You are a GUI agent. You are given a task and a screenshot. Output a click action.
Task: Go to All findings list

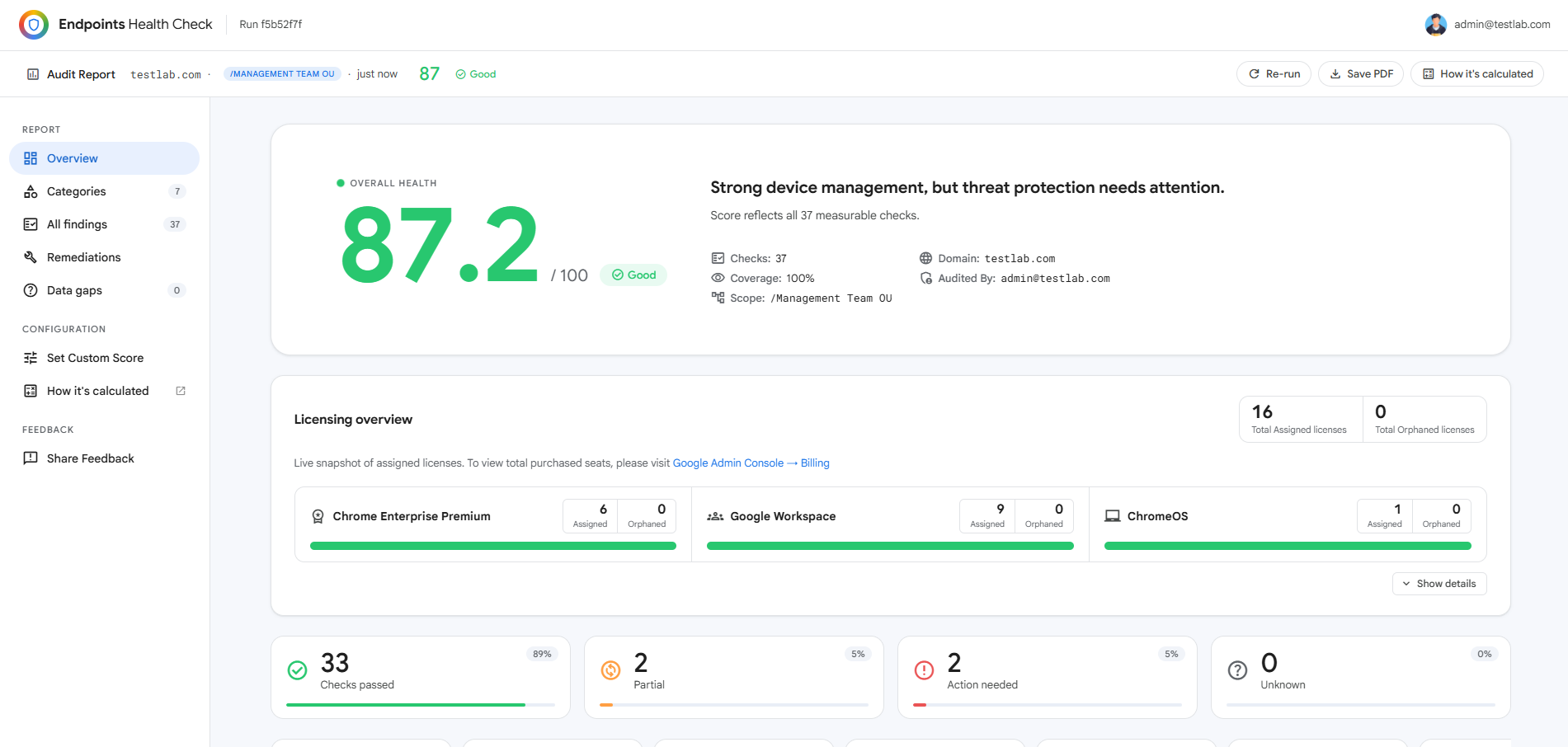click(x=104, y=224)
